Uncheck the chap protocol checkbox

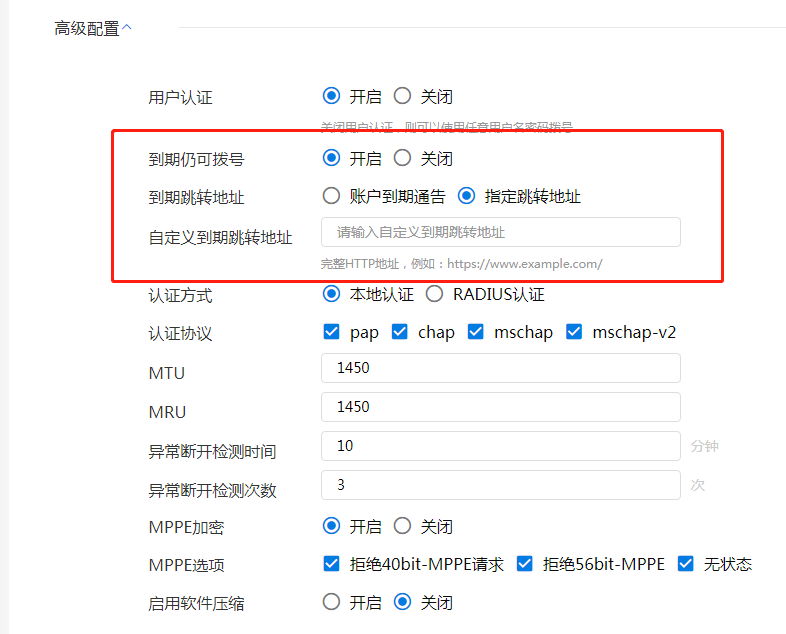400,332
